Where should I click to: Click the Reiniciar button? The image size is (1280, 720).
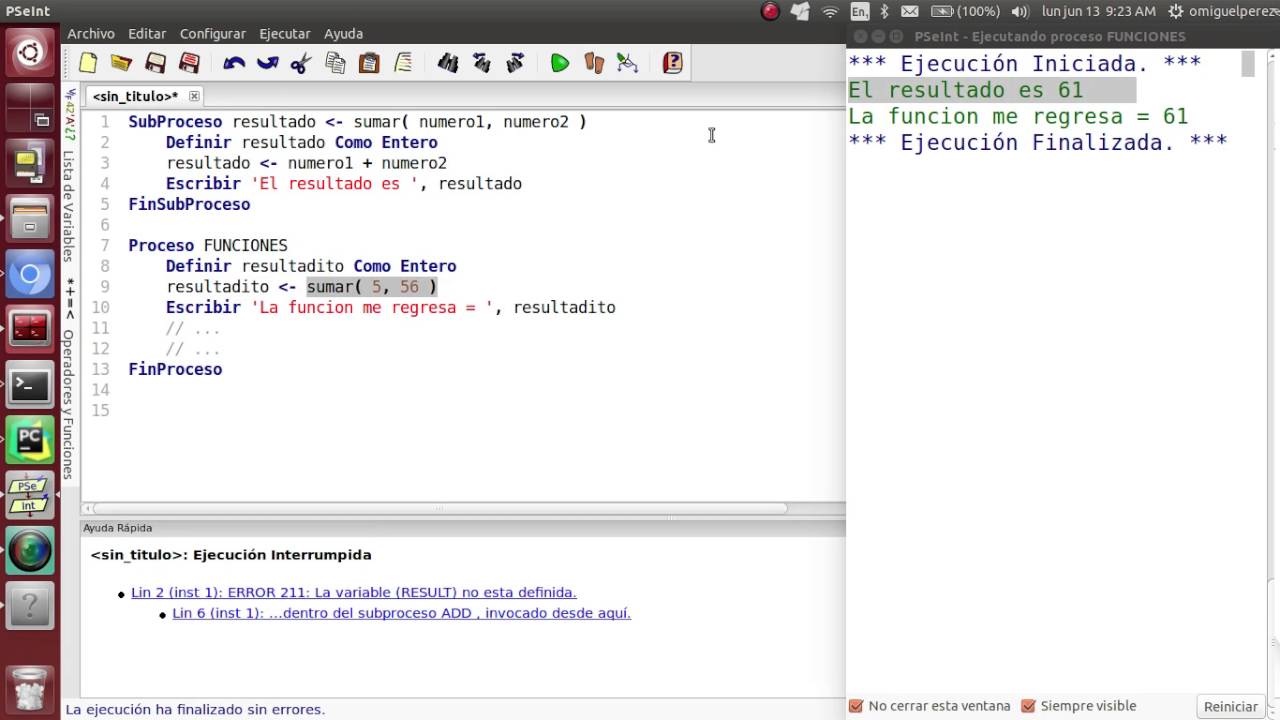1230,706
